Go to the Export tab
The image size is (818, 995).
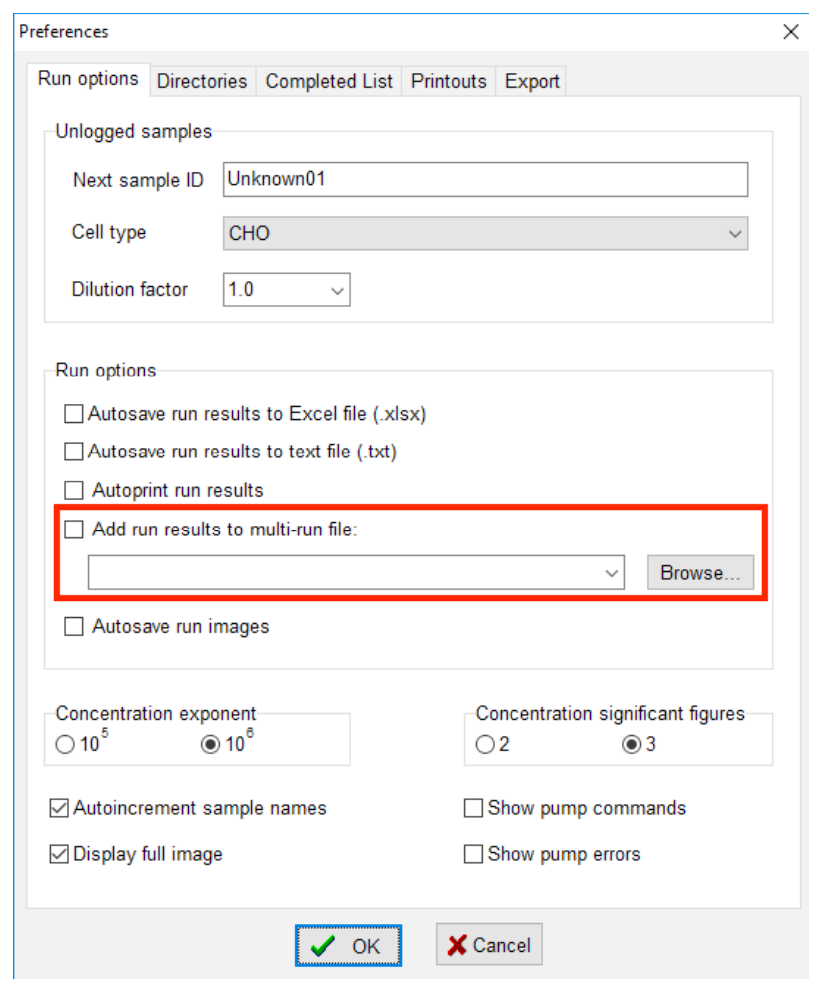pos(532,82)
